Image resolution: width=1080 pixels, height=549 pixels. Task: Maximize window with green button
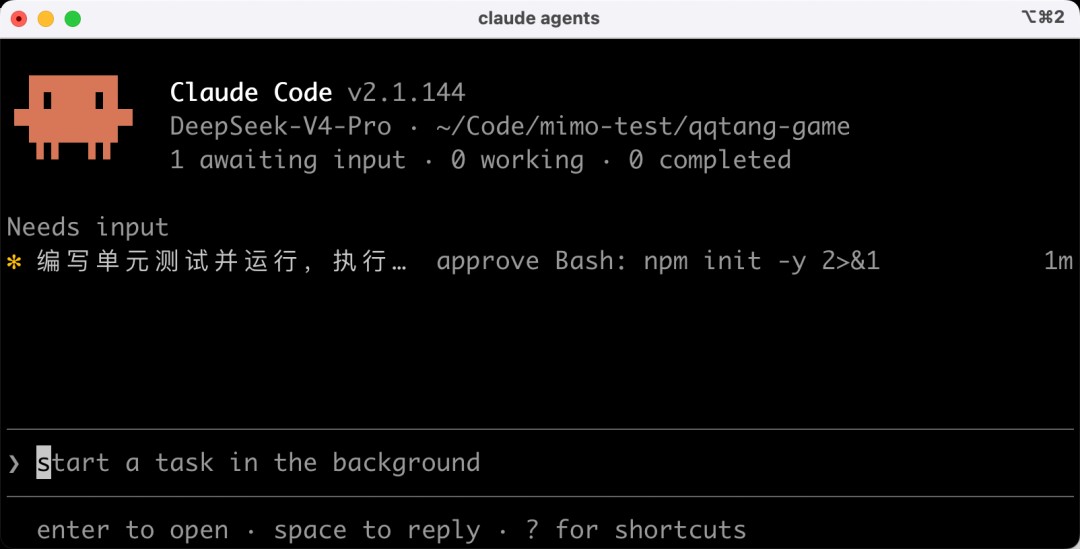point(72,19)
